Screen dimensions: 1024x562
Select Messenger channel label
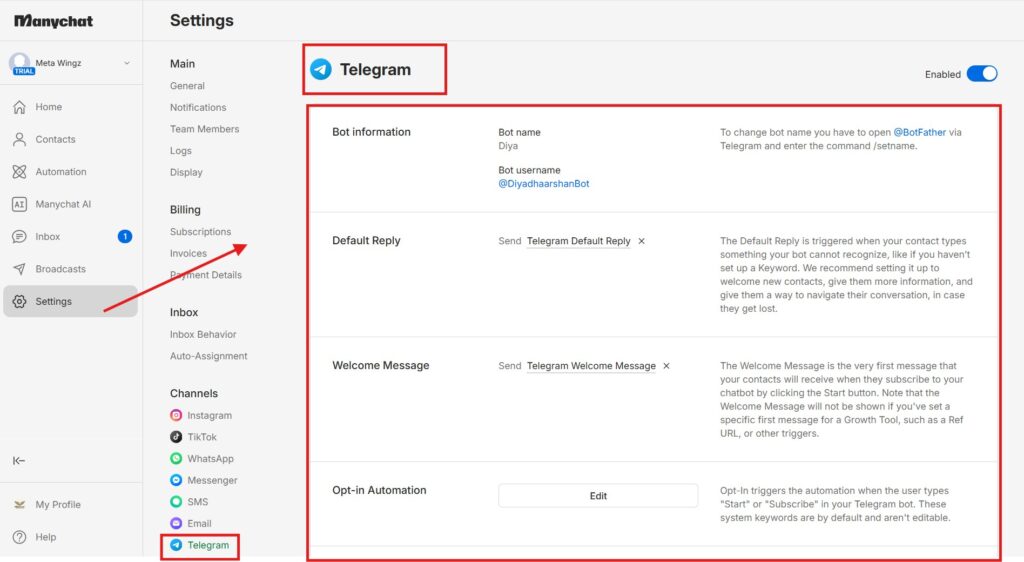pyautogui.click(x=212, y=480)
